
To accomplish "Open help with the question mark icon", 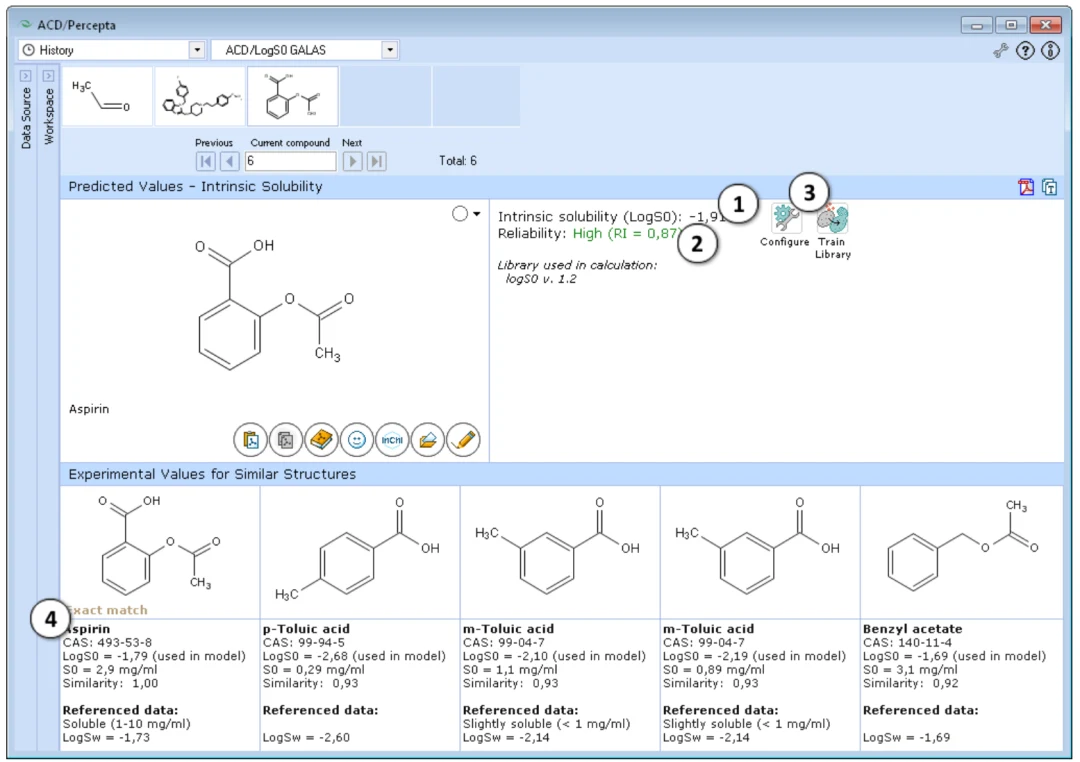I will coord(1026,50).
